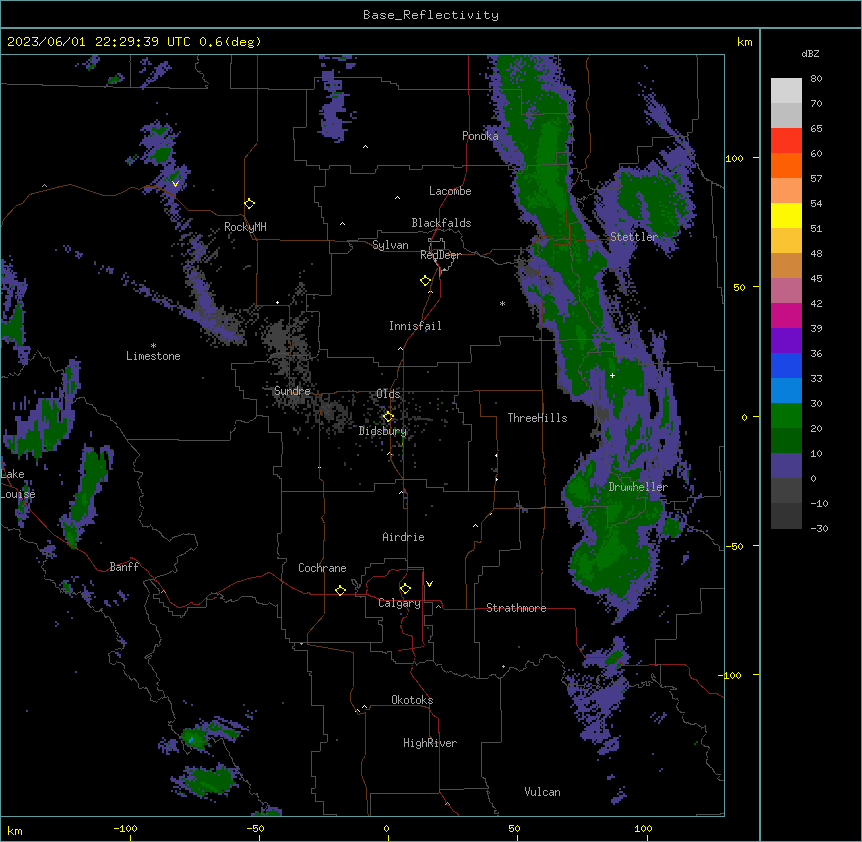The height and width of the screenshot is (842, 862).
Task: Click the Calgary city label
Action: pos(399,603)
